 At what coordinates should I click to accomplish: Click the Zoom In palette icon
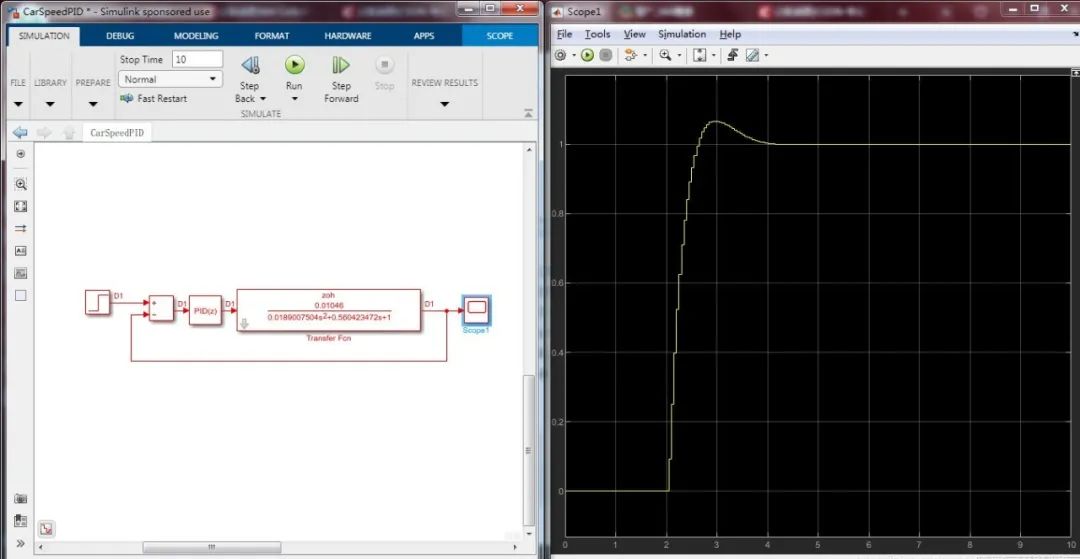[21, 184]
